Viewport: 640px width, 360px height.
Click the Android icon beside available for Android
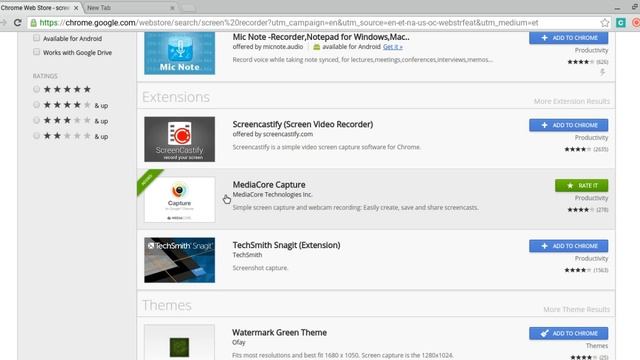316,47
